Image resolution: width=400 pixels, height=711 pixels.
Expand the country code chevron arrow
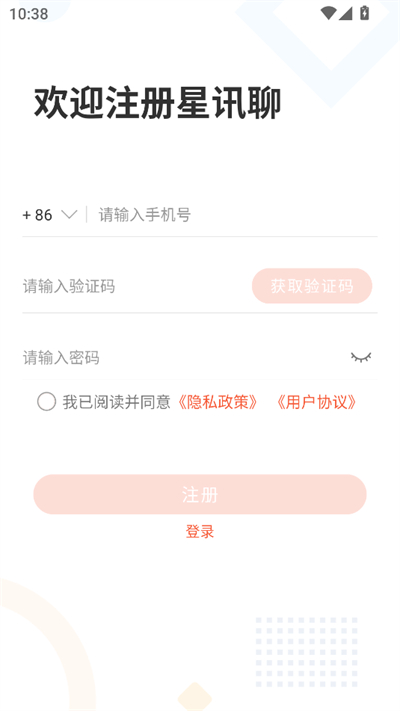pyautogui.click(x=69, y=214)
